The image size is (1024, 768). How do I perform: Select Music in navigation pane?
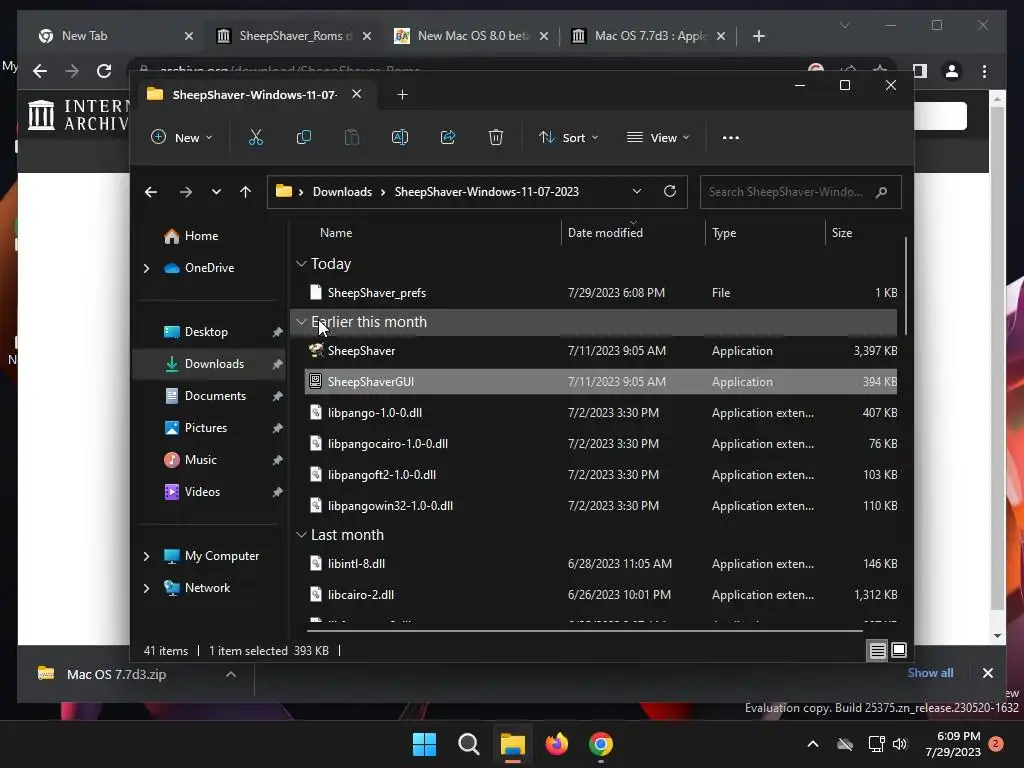200,460
